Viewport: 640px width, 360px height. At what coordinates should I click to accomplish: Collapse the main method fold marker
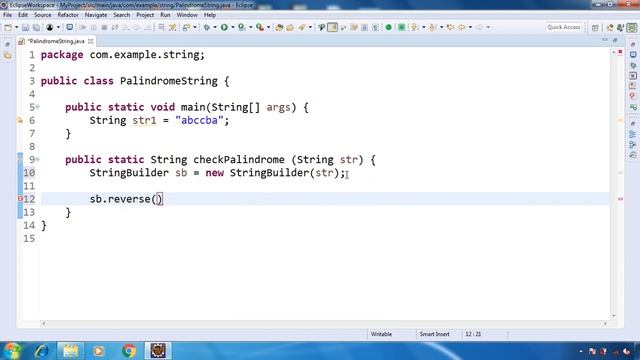pos(38,107)
